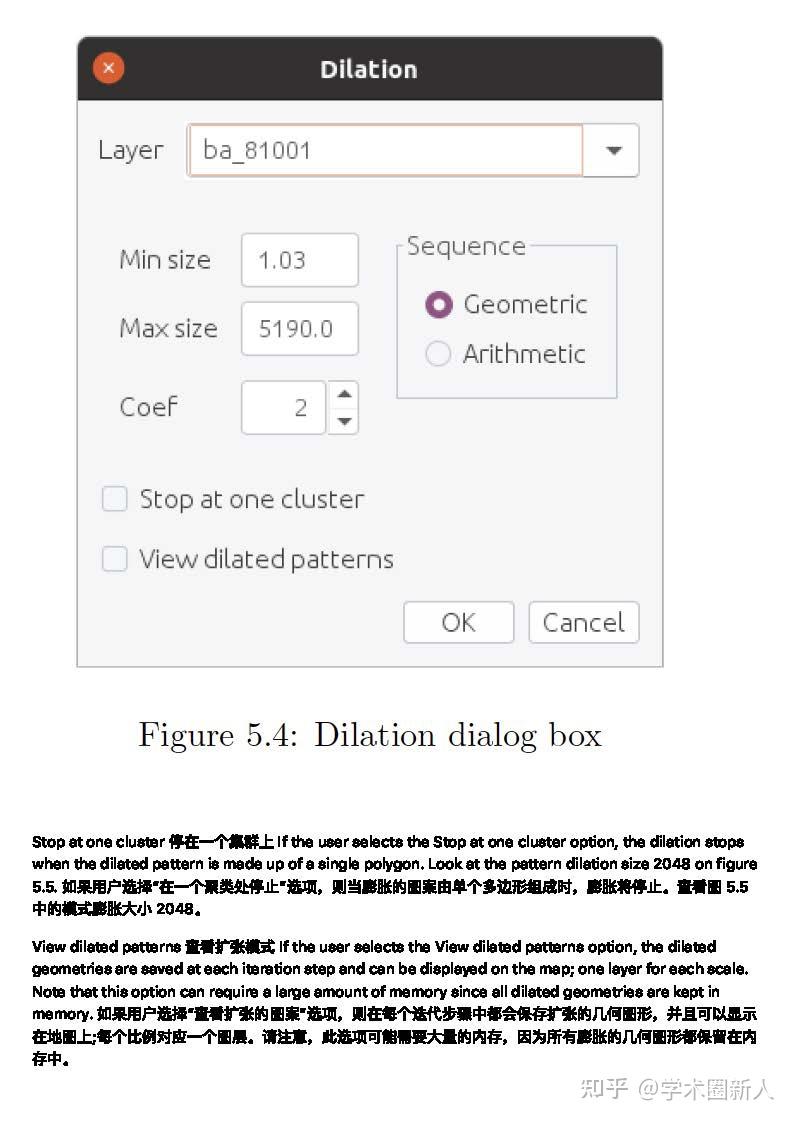Enable Stop at one cluster checkbox
794x1122 pixels.
point(114,499)
